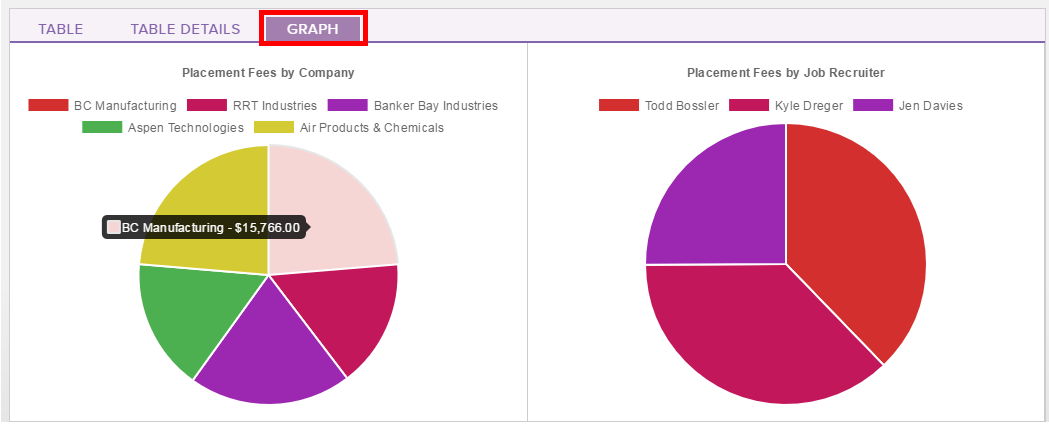This screenshot has height=426, width=1049.
Task: Click the Air Products & Chemicals label
Action: tap(371, 128)
